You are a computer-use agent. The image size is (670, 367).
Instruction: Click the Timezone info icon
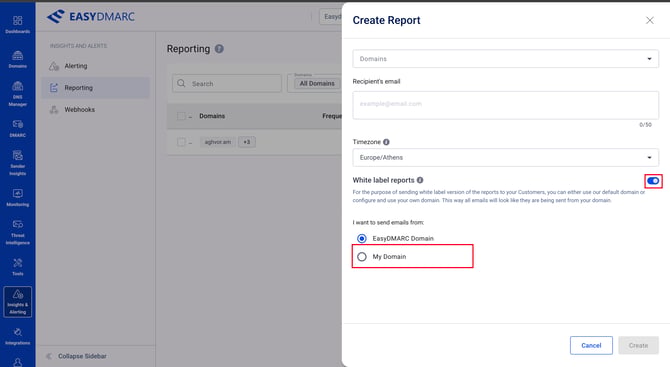click(x=386, y=142)
